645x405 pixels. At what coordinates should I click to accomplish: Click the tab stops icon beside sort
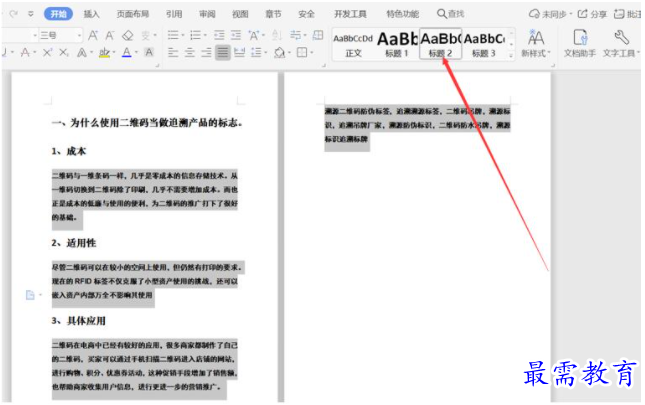click(295, 35)
